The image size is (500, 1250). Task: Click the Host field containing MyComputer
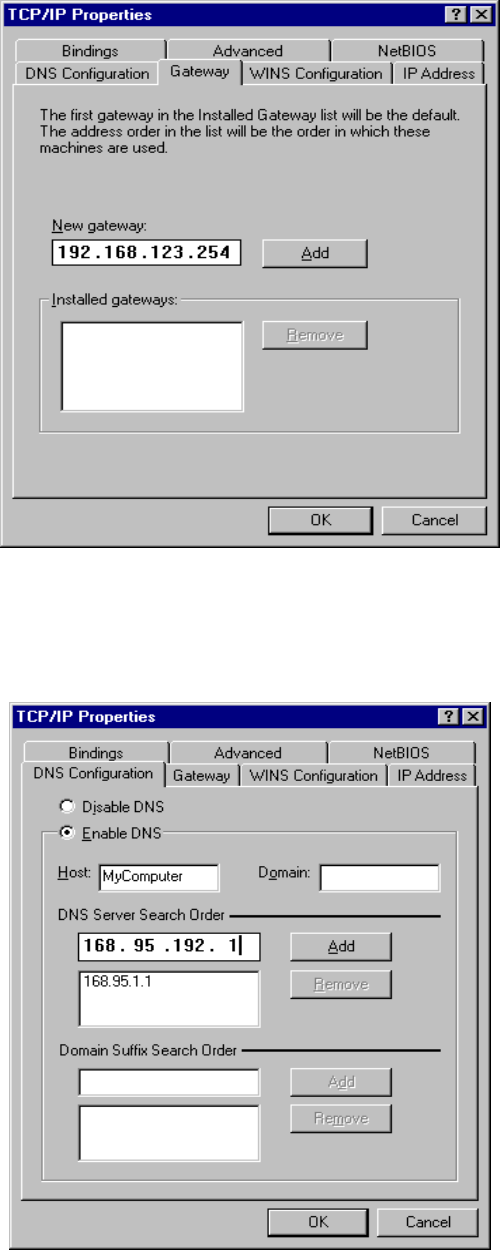click(x=158, y=877)
